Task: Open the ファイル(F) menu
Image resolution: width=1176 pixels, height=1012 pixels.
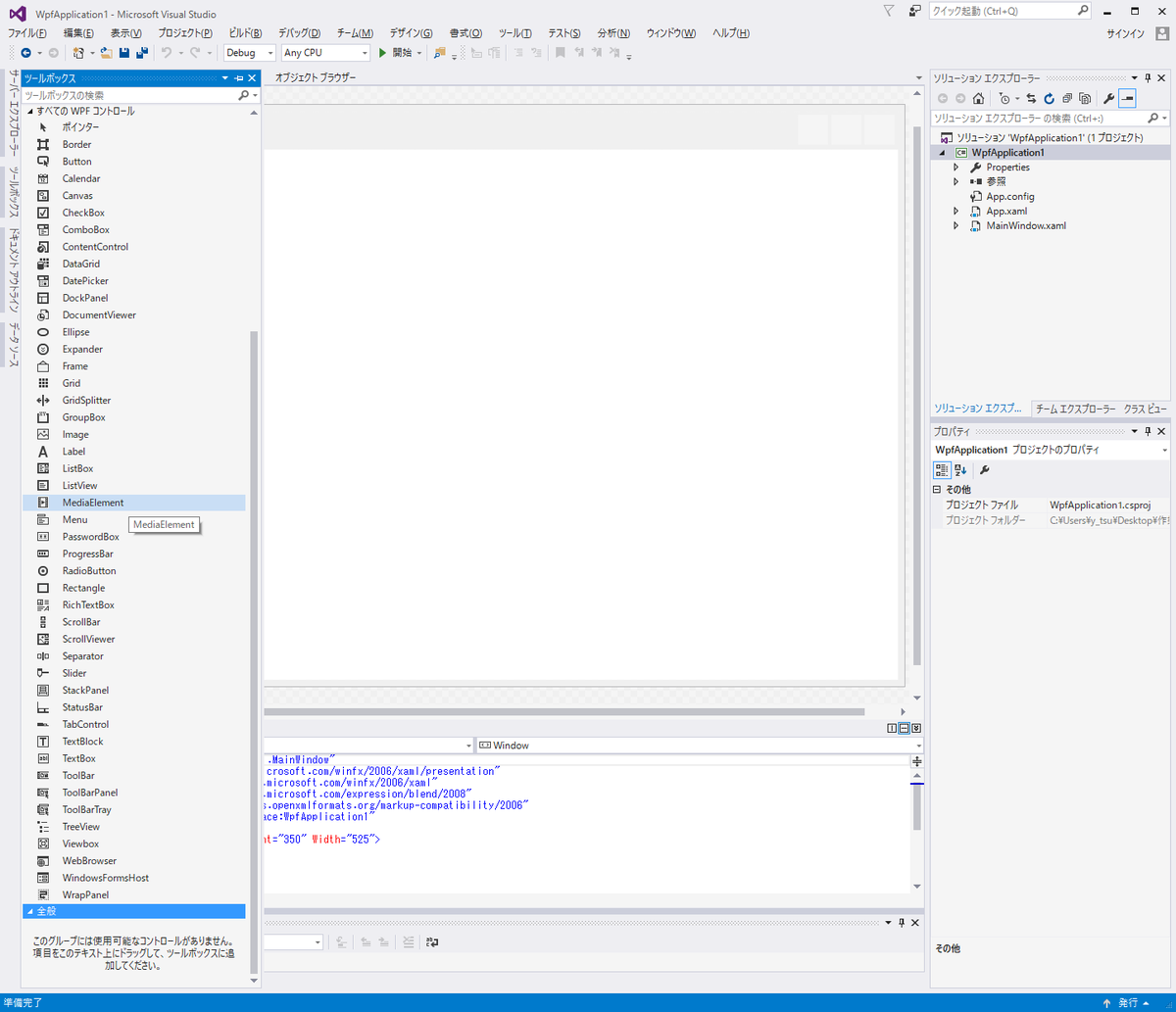Action: point(27,33)
